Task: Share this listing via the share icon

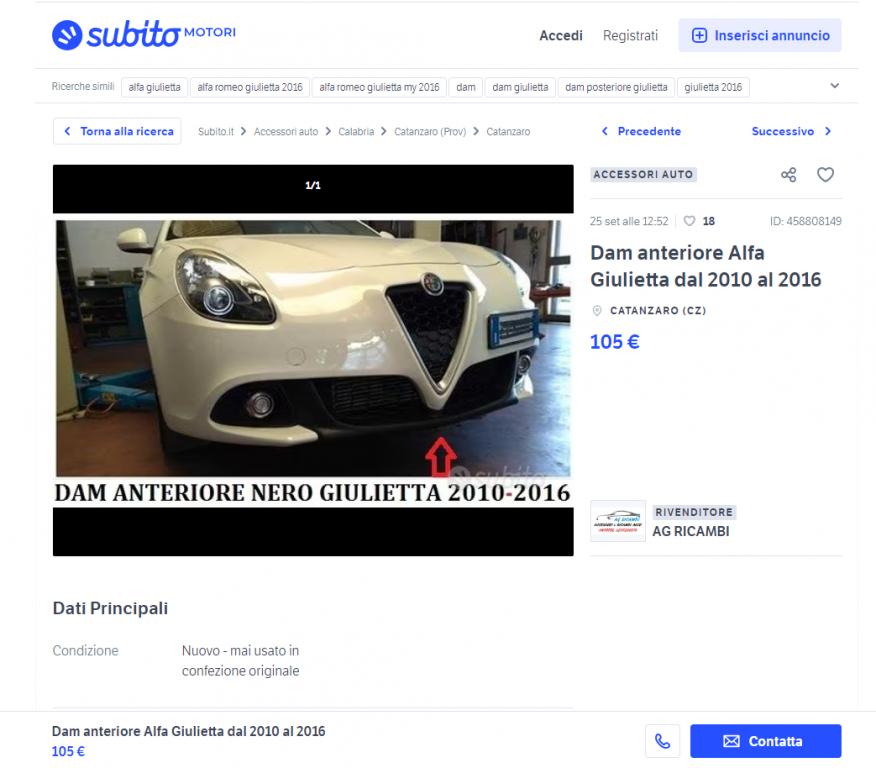Action: pyautogui.click(x=788, y=175)
